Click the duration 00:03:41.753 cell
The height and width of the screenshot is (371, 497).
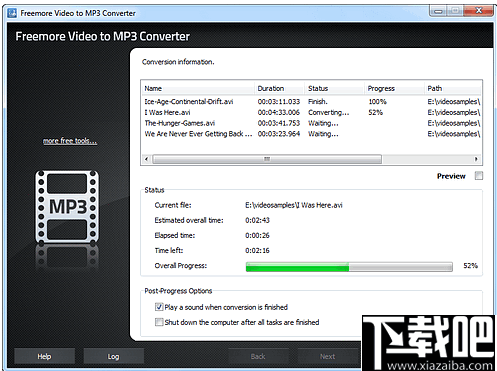point(279,123)
